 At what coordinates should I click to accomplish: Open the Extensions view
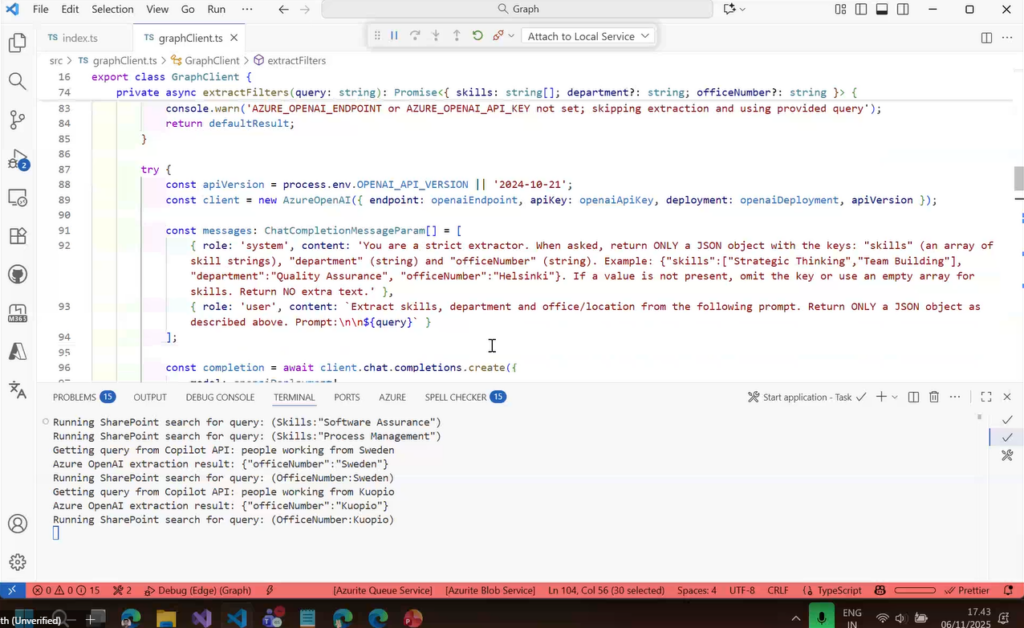[17, 237]
